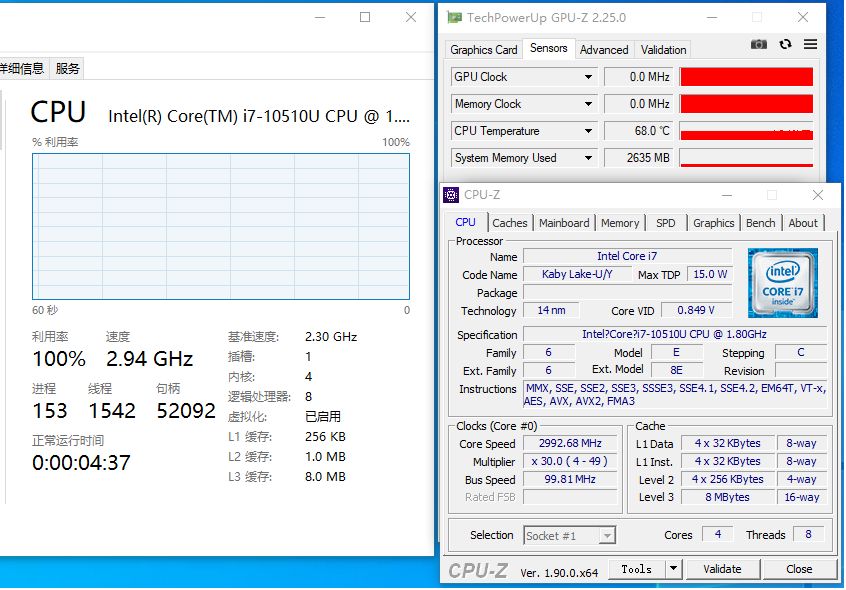Click the GPU Clock red sensor graph
The width and height of the screenshot is (846, 590).
[746, 77]
